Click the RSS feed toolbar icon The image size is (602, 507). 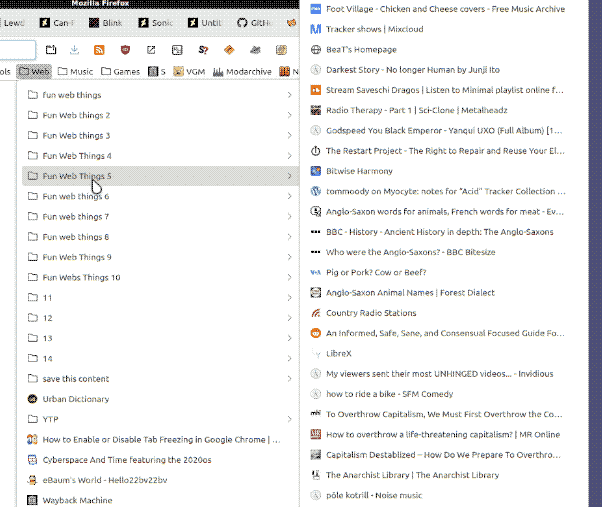click(99, 50)
